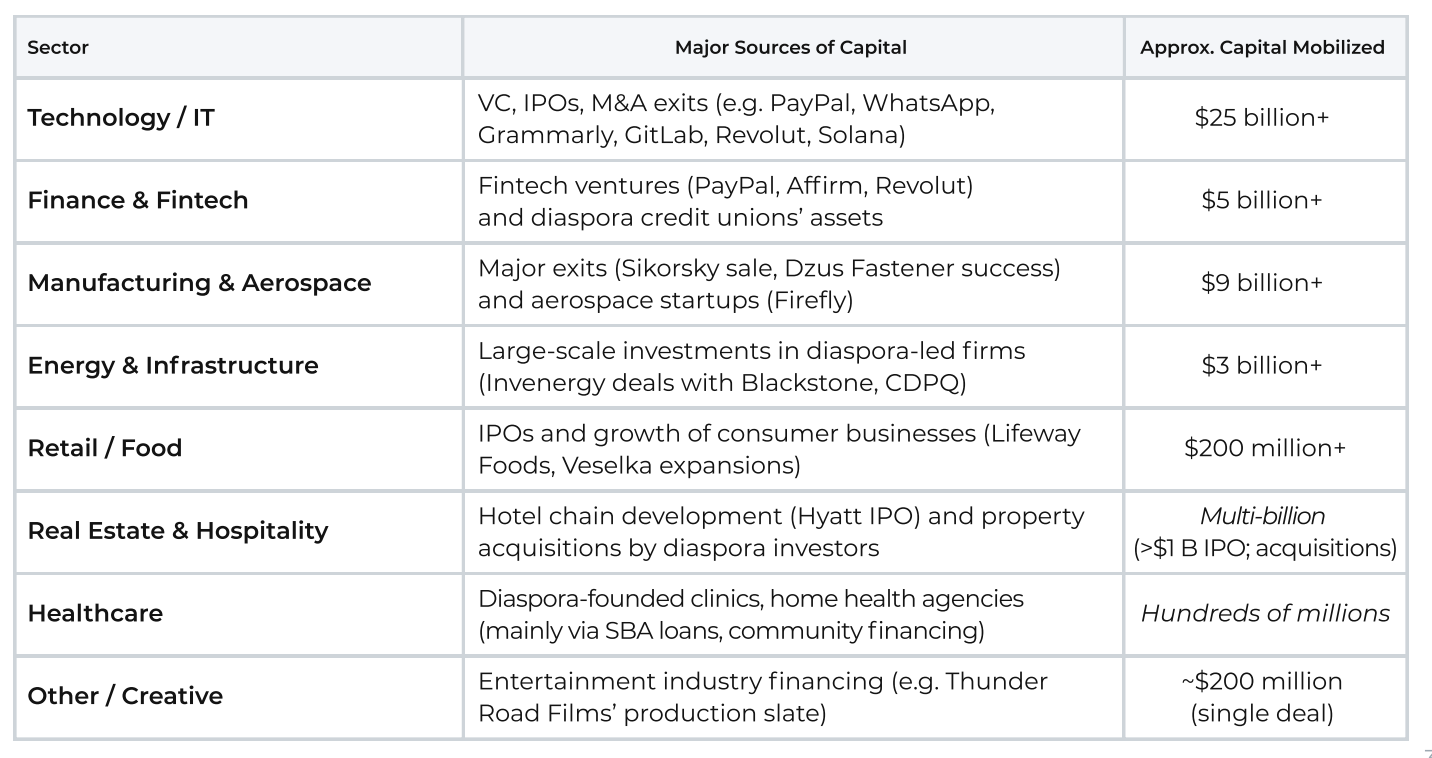Click the Approx. Capital Mobilized header

[x=1263, y=47]
